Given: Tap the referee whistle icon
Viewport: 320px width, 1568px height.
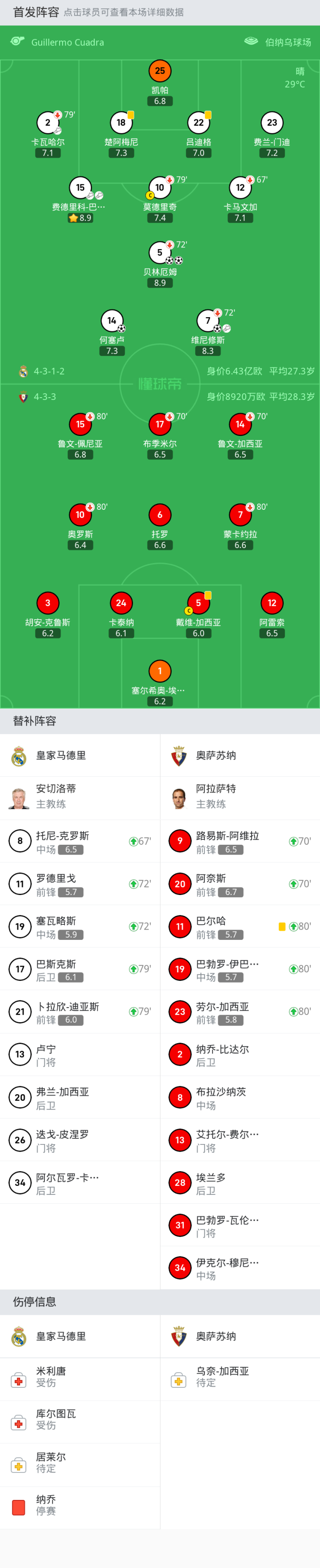Looking at the screenshot, I should (x=17, y=42).
